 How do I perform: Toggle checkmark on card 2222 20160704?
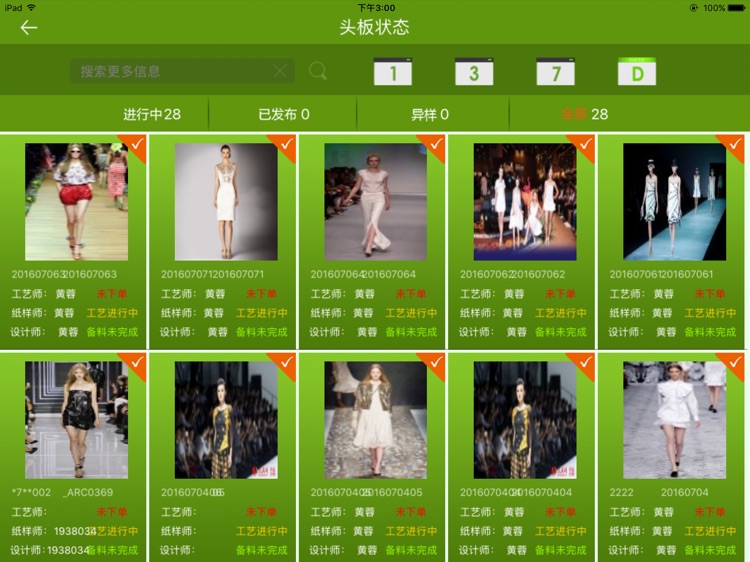[x=734, y=363]
